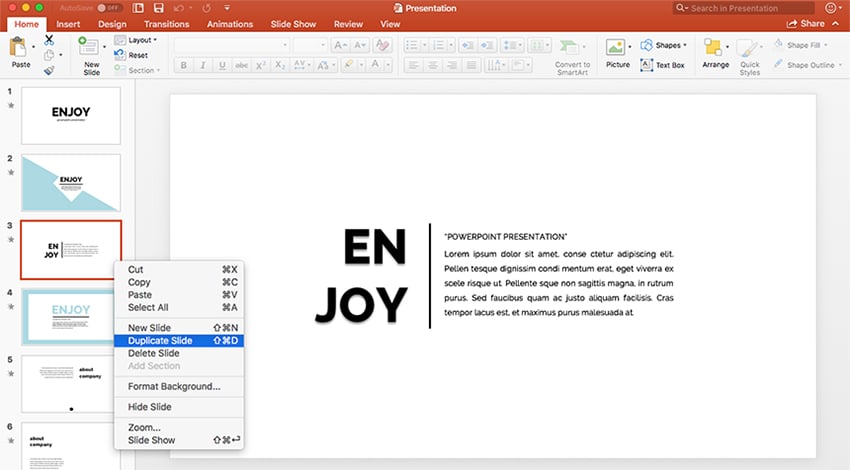This screenshot has height=470, width=850.
Task: Toggle Italic formatting button
Action: [205, 66]
